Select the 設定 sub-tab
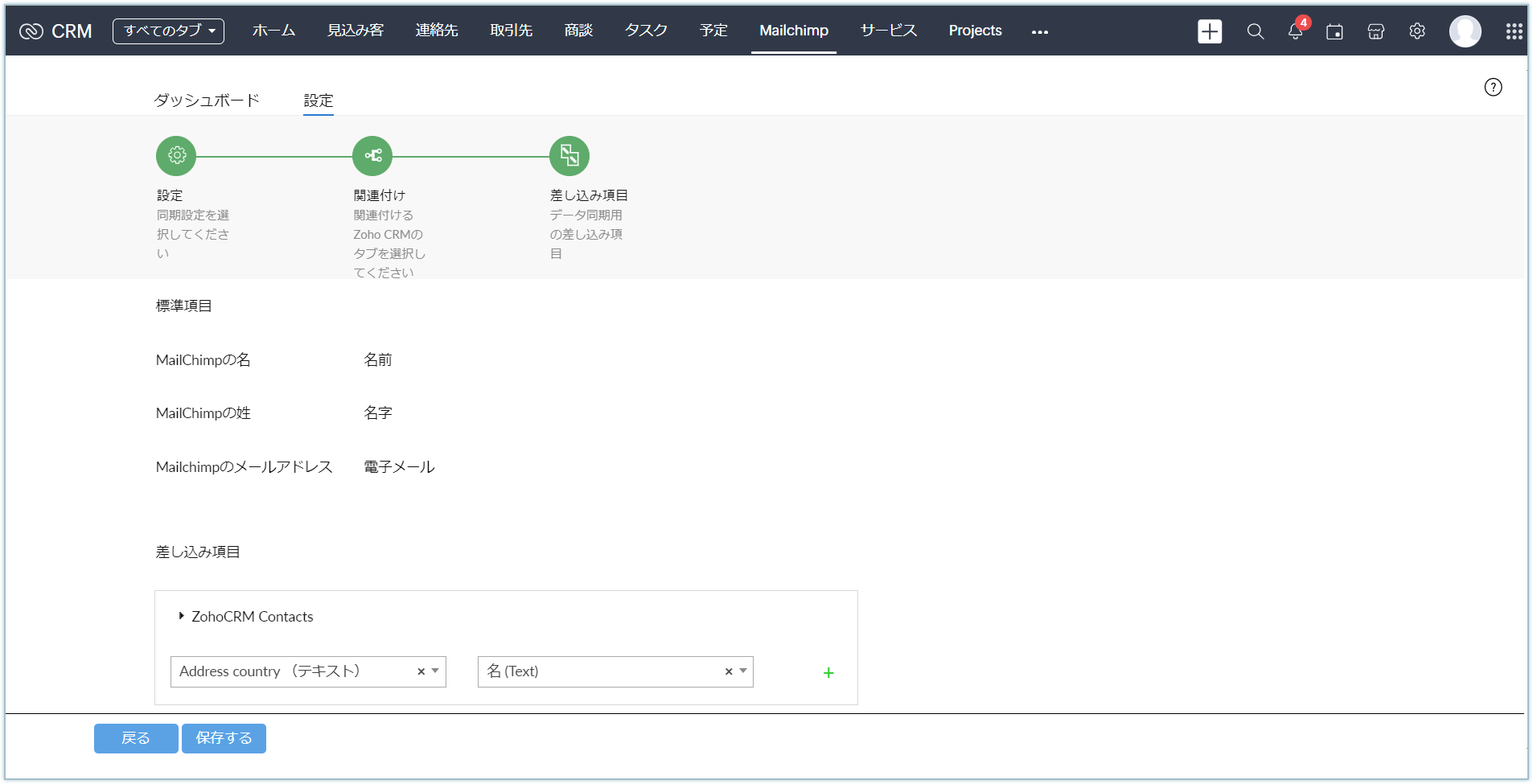The image size is (1533, 784). pos(319,101)
